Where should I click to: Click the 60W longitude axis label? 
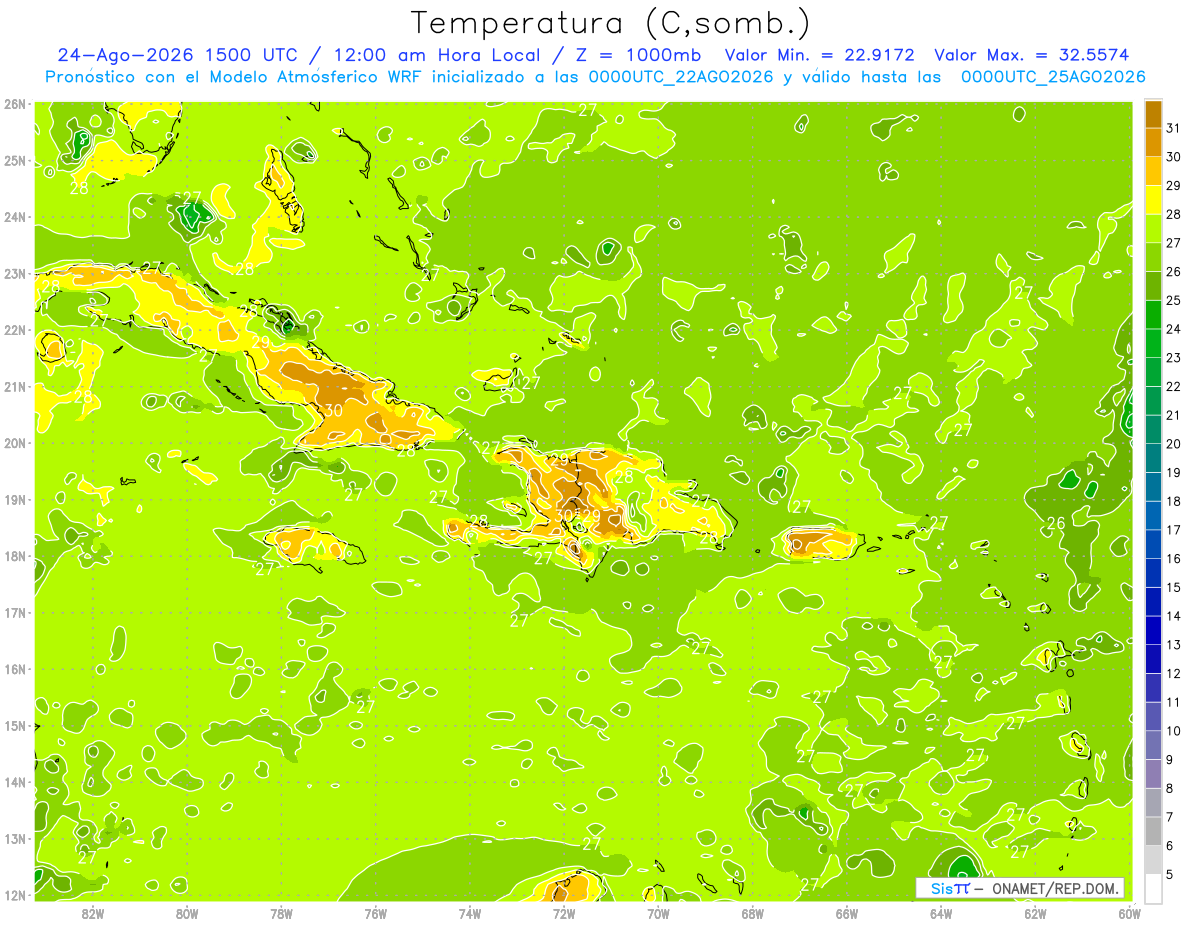tap(1129, 914)
